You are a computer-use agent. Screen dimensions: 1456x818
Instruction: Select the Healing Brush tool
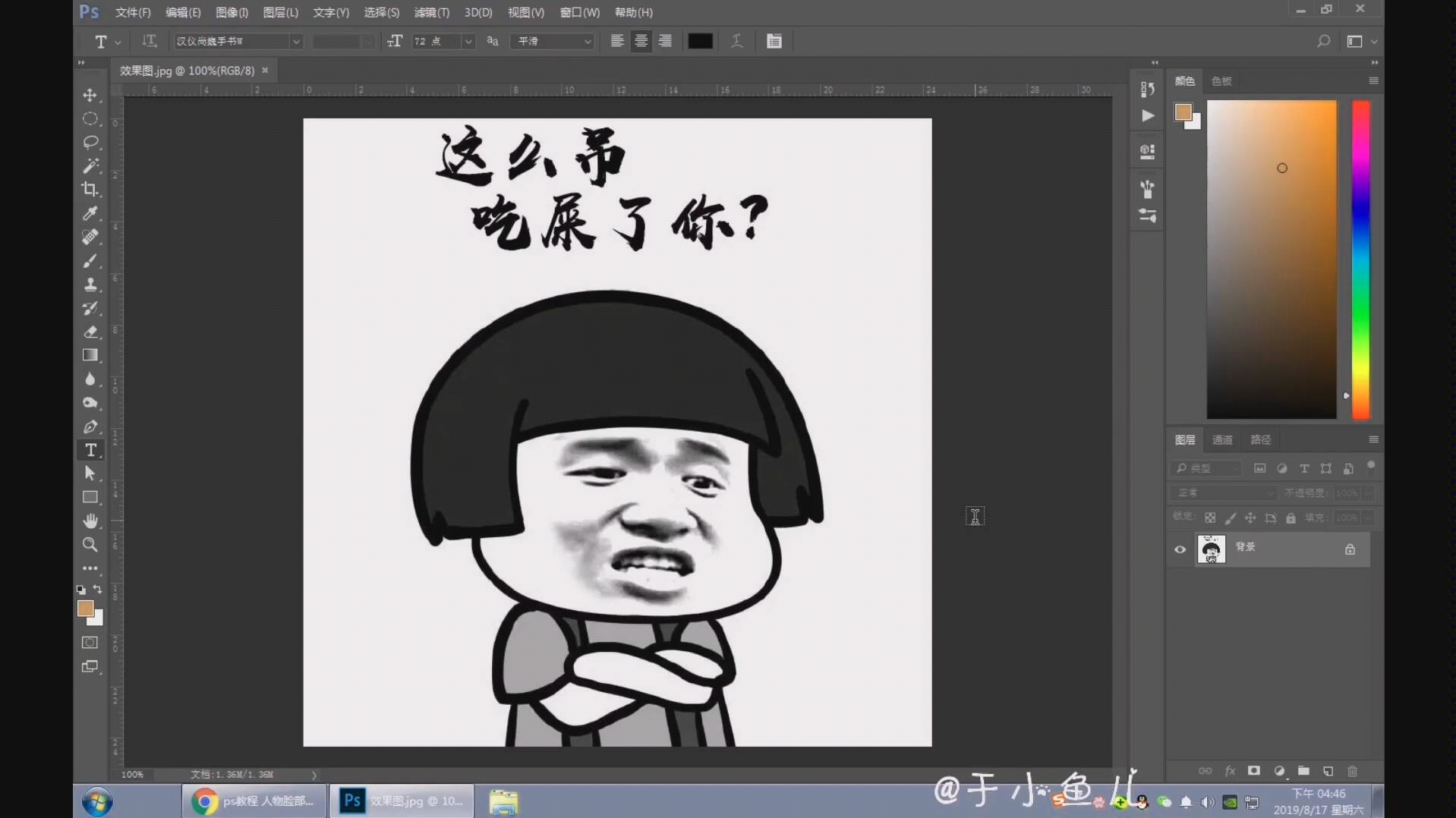[90, 237]
